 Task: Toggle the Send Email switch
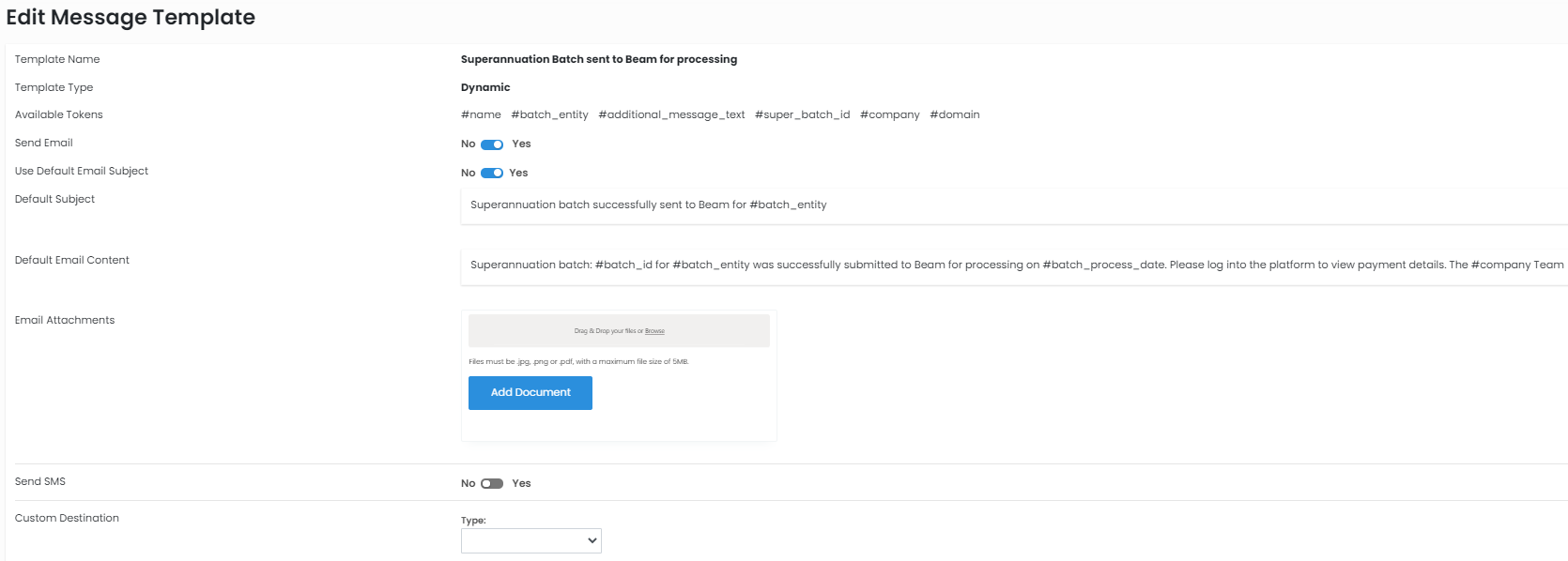click(492, 144)
